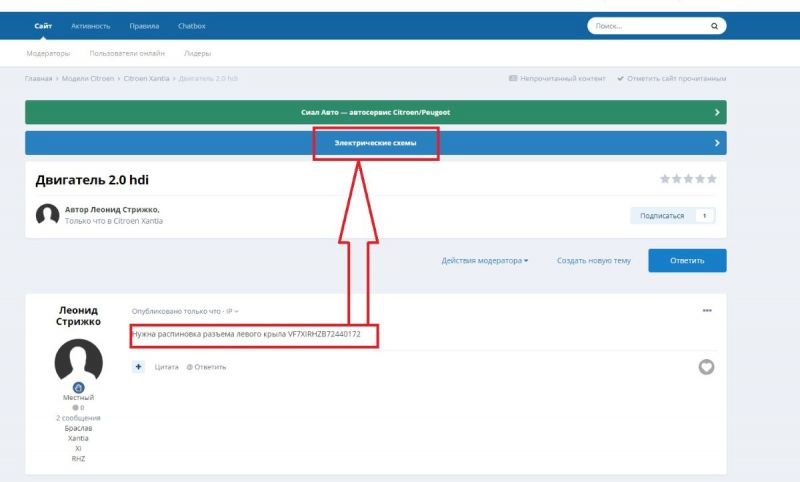Click Создать новую тему link
Screen dimensions: 800x482
click(594, 261)
